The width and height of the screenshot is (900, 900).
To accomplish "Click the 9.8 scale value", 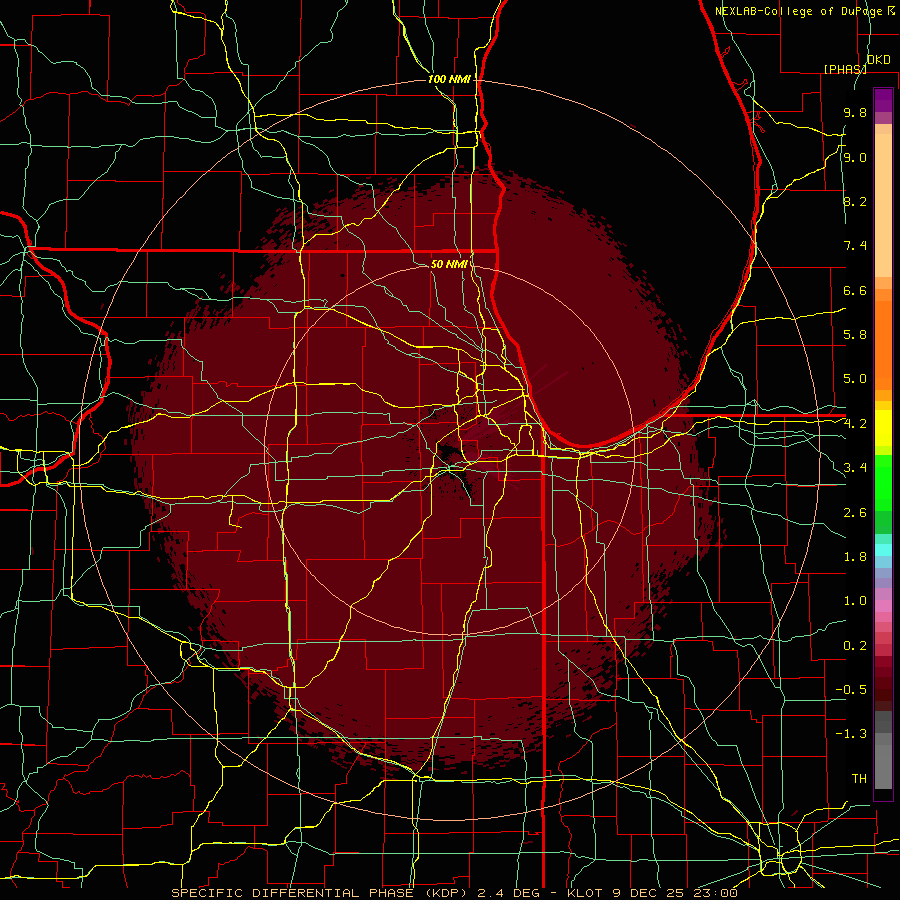I will pos(855,112).
